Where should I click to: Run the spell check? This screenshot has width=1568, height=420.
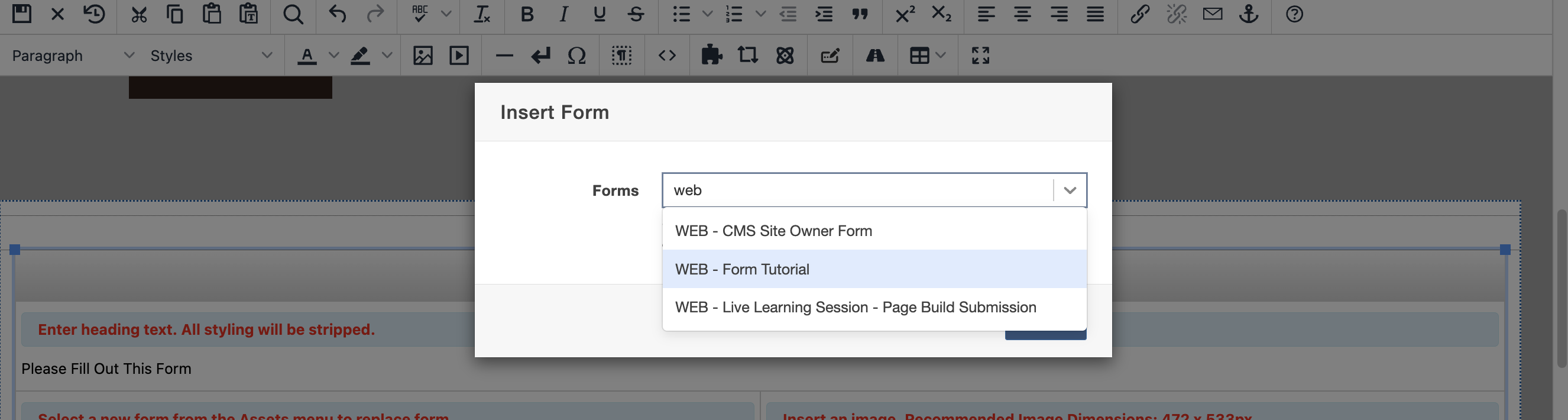click(420, 14)
